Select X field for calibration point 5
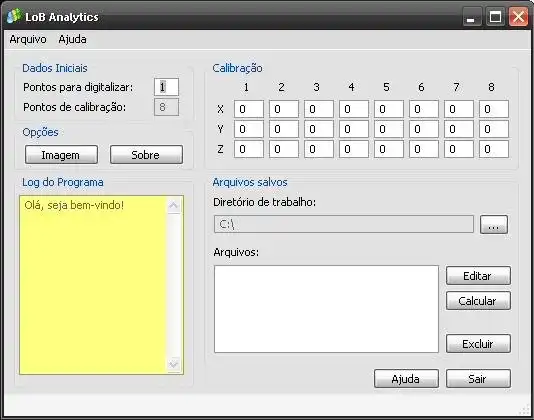 389,109
